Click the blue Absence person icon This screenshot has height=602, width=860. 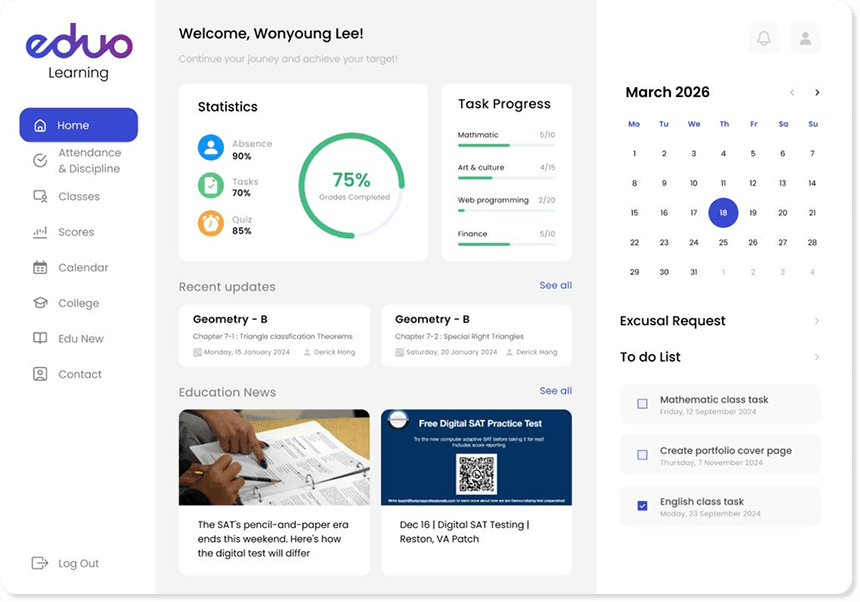point(211,147)
